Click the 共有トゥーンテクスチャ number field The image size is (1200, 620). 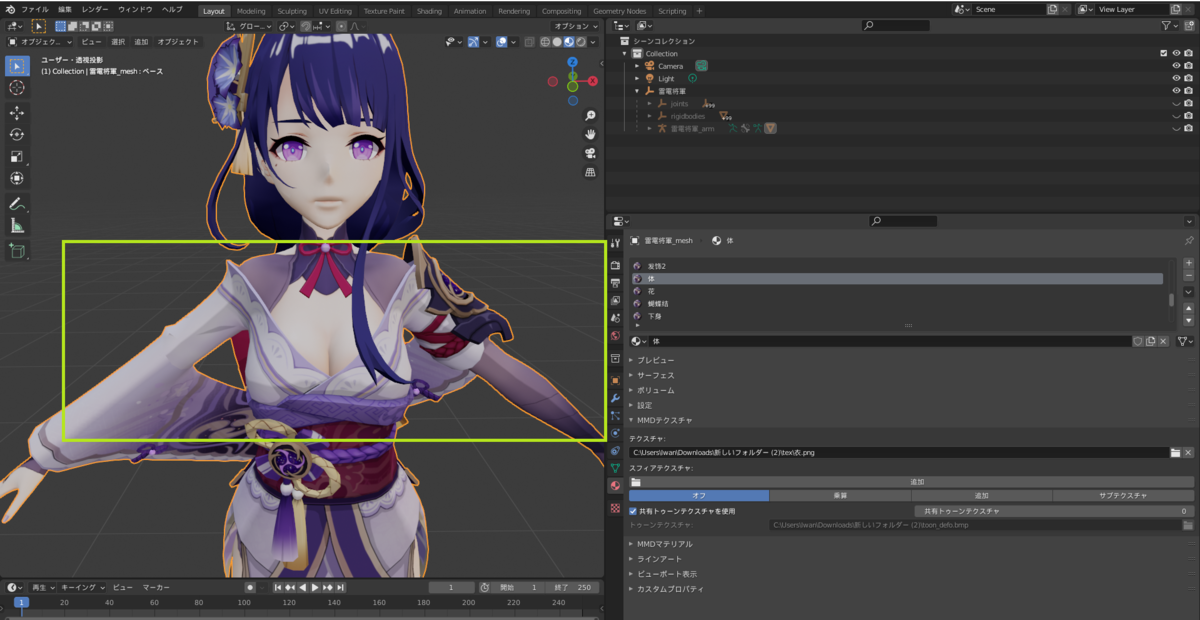1055,511
